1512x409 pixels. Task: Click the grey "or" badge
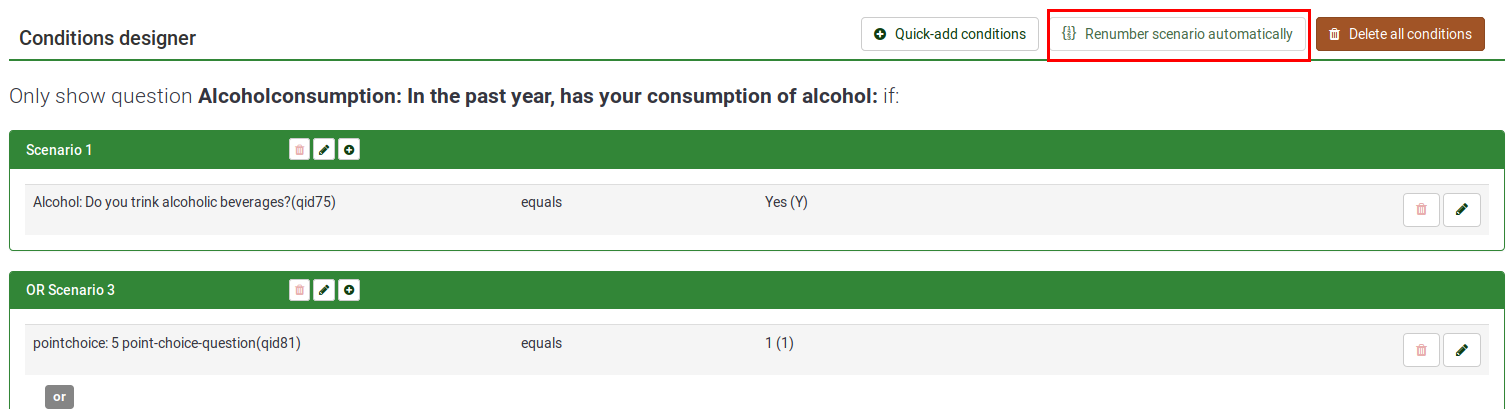[59, 397]
